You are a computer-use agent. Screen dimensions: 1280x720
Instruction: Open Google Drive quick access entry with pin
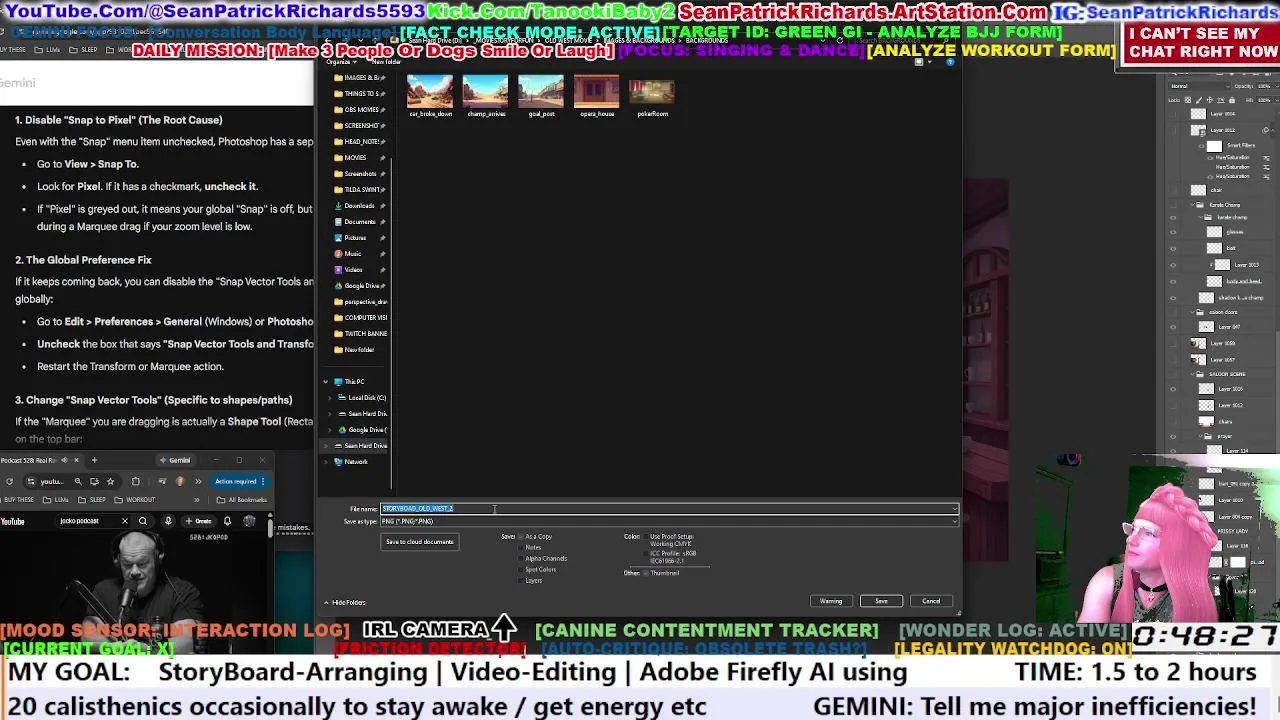[x=360, y=285]
